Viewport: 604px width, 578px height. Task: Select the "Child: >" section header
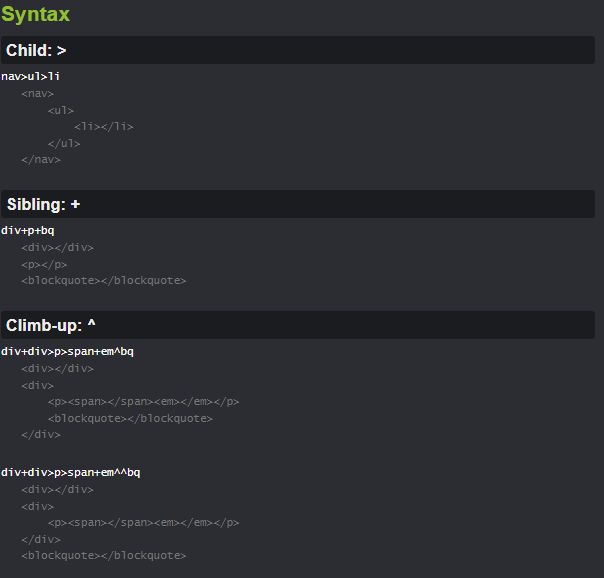pyautogui.click(x=298, y=50)
